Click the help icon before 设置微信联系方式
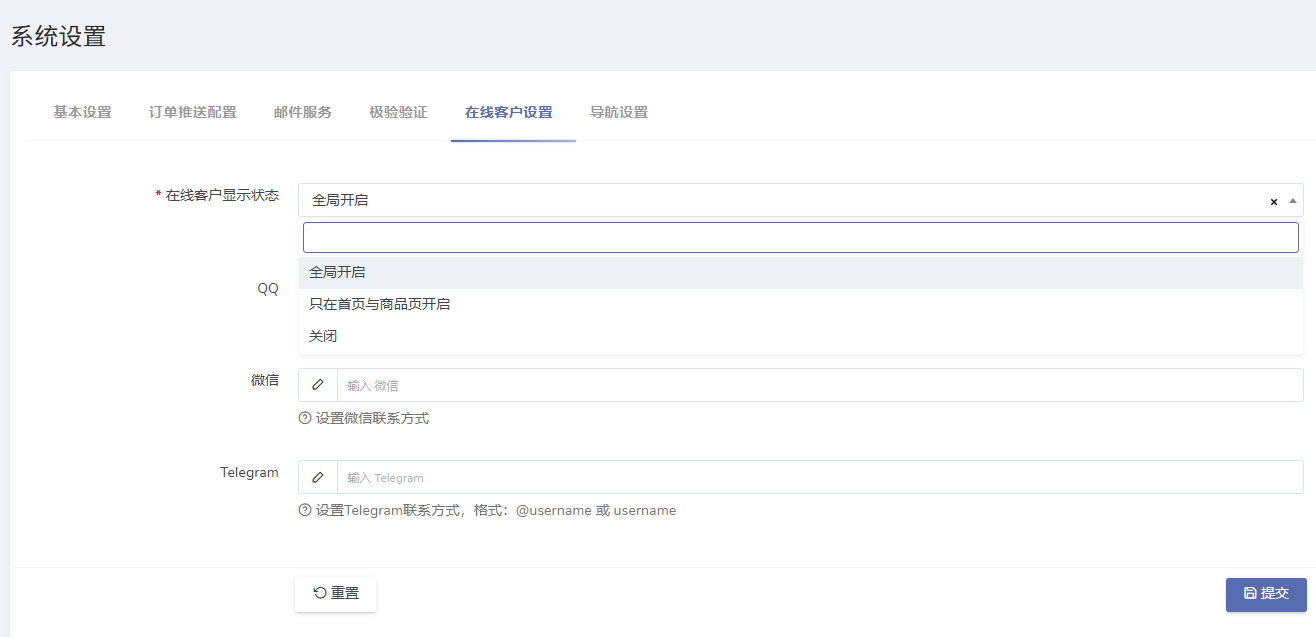Screen dimensions: 1316x637 305,418
